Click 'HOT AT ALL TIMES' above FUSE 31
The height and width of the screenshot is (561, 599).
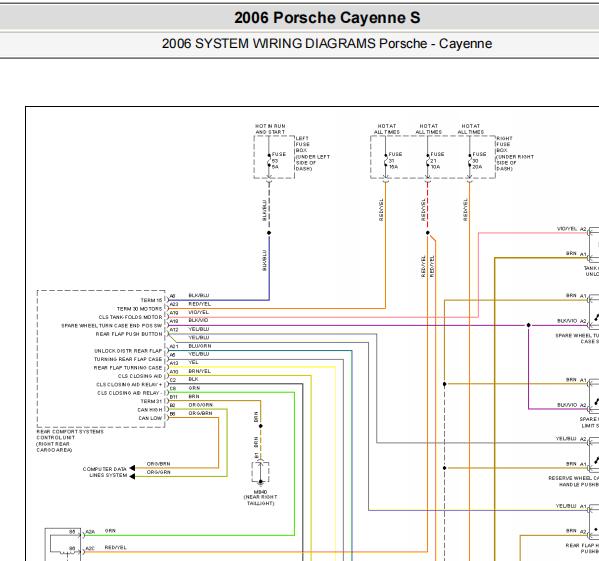(387, 129)
